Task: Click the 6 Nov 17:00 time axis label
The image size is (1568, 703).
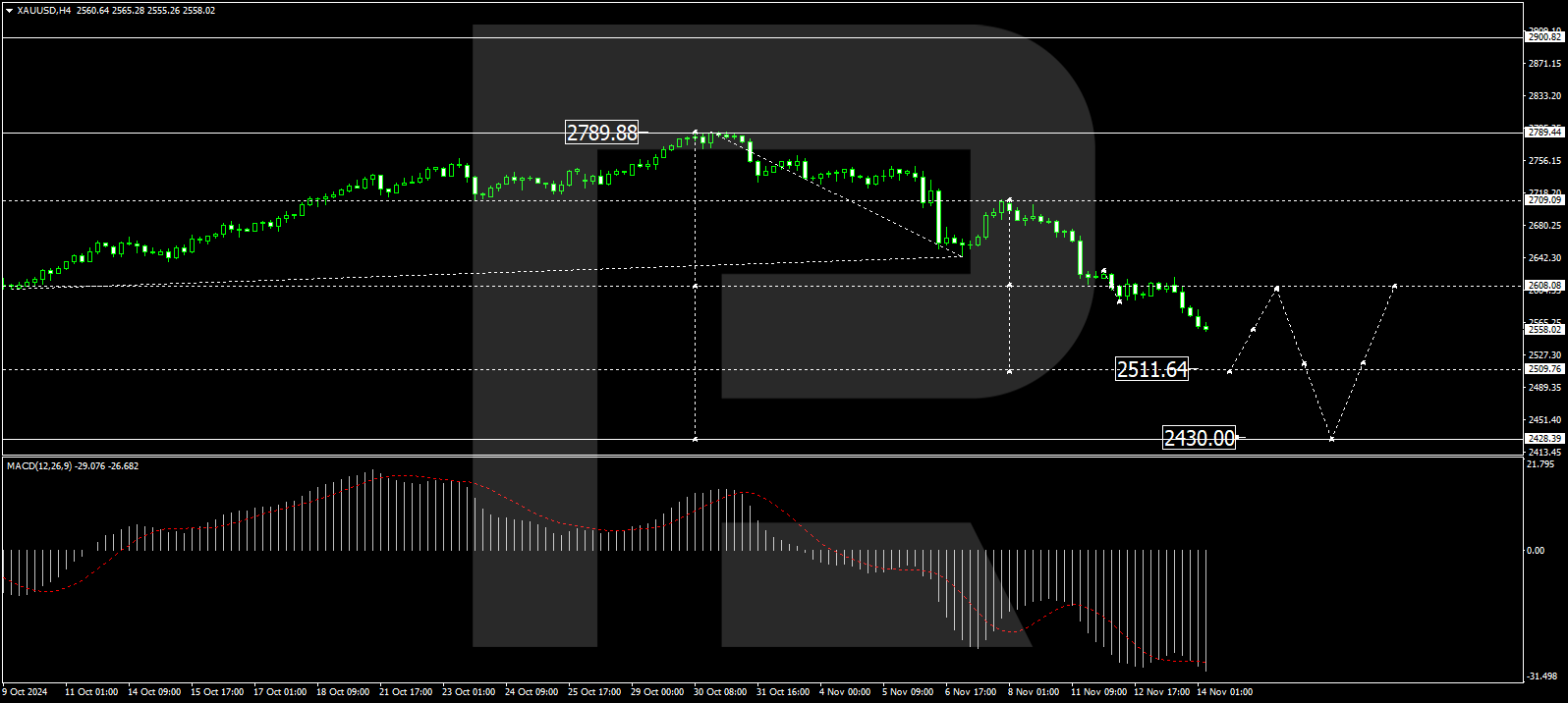Action: tap(971, 692)
